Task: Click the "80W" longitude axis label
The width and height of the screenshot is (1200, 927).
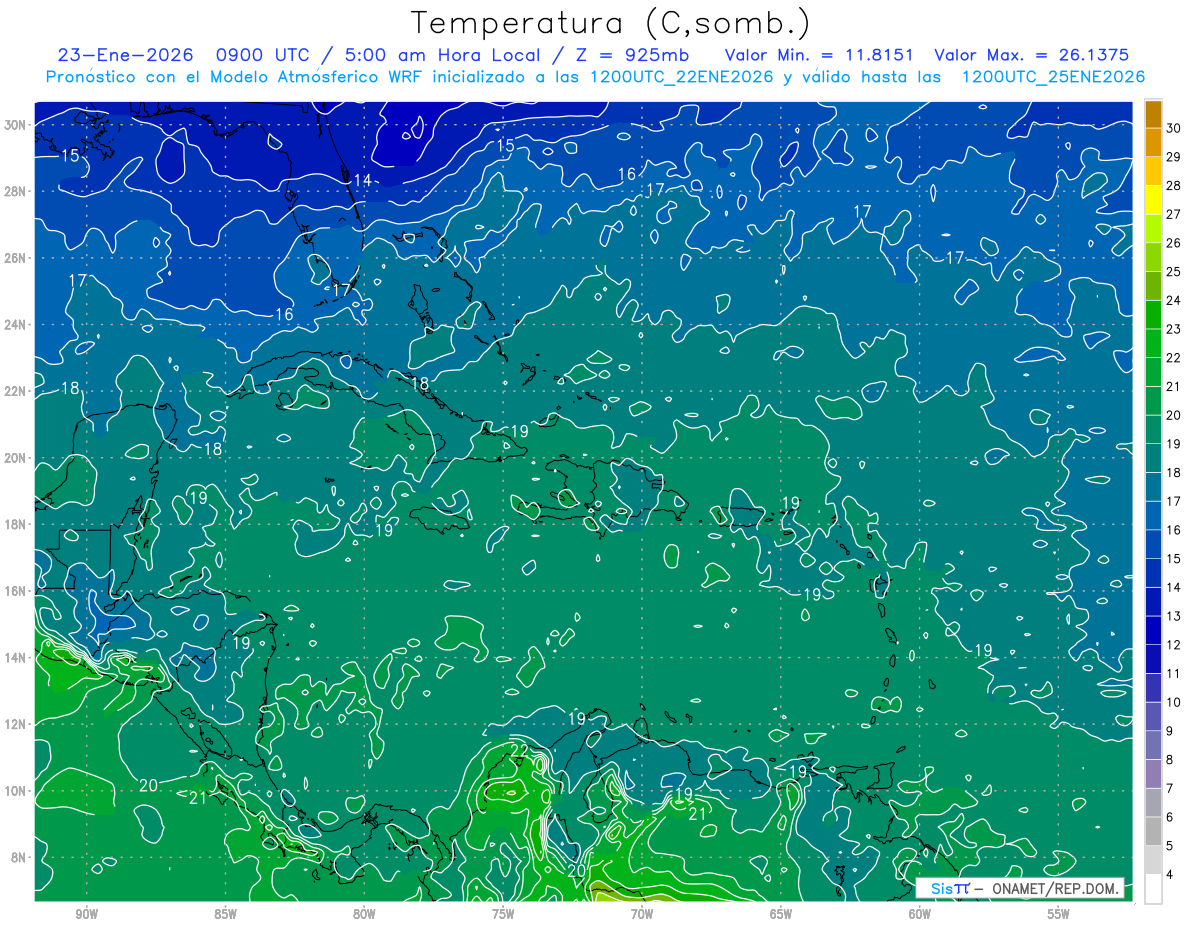Action: 365,914
